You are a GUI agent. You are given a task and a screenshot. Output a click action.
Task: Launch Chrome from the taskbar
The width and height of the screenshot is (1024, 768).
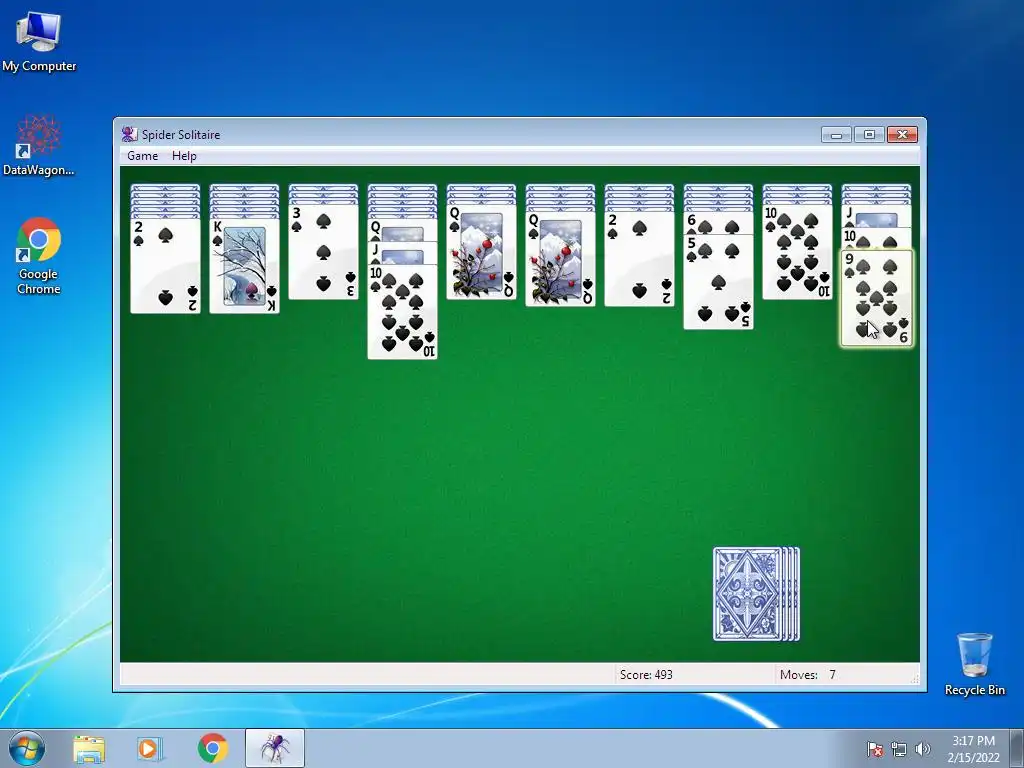pyautogui.click(x=212, y=748)
